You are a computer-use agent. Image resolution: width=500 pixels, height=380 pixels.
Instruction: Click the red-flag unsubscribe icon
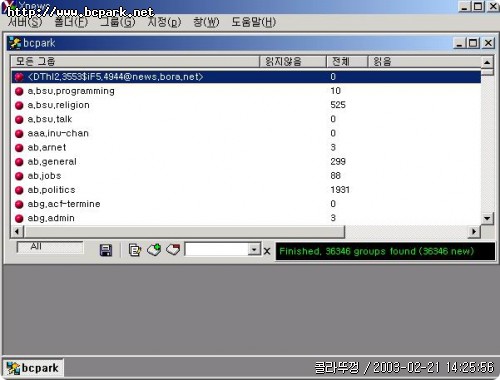(173, 250)
